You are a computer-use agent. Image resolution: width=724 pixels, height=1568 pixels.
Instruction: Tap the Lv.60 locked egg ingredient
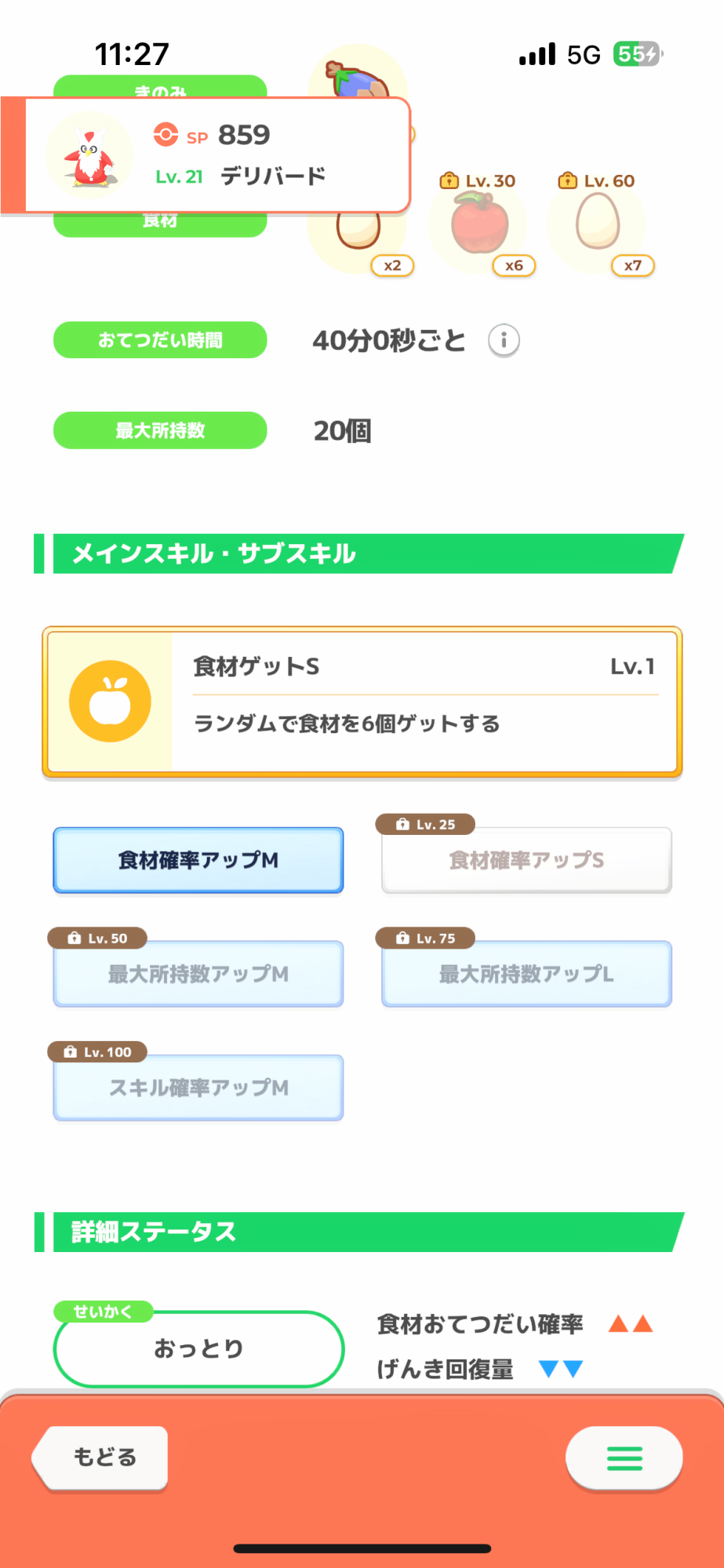pos(598,223)
